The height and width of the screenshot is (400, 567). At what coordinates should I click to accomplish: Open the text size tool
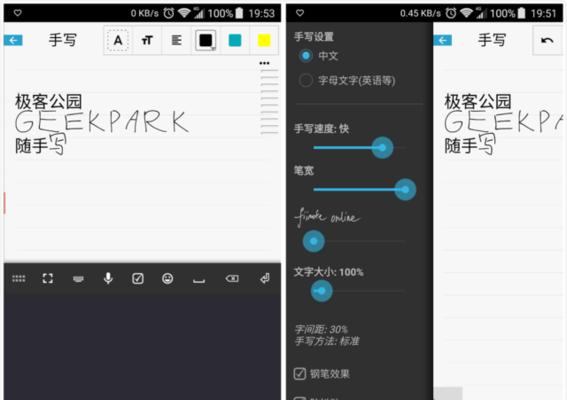147,40
